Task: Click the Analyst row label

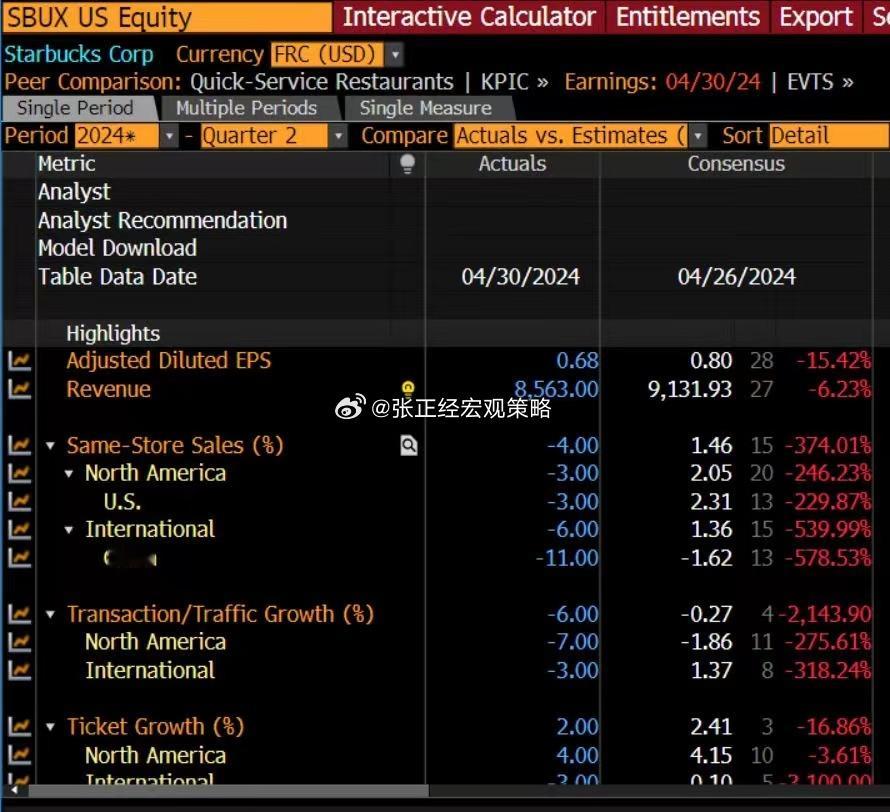Action: click(74, 192)
